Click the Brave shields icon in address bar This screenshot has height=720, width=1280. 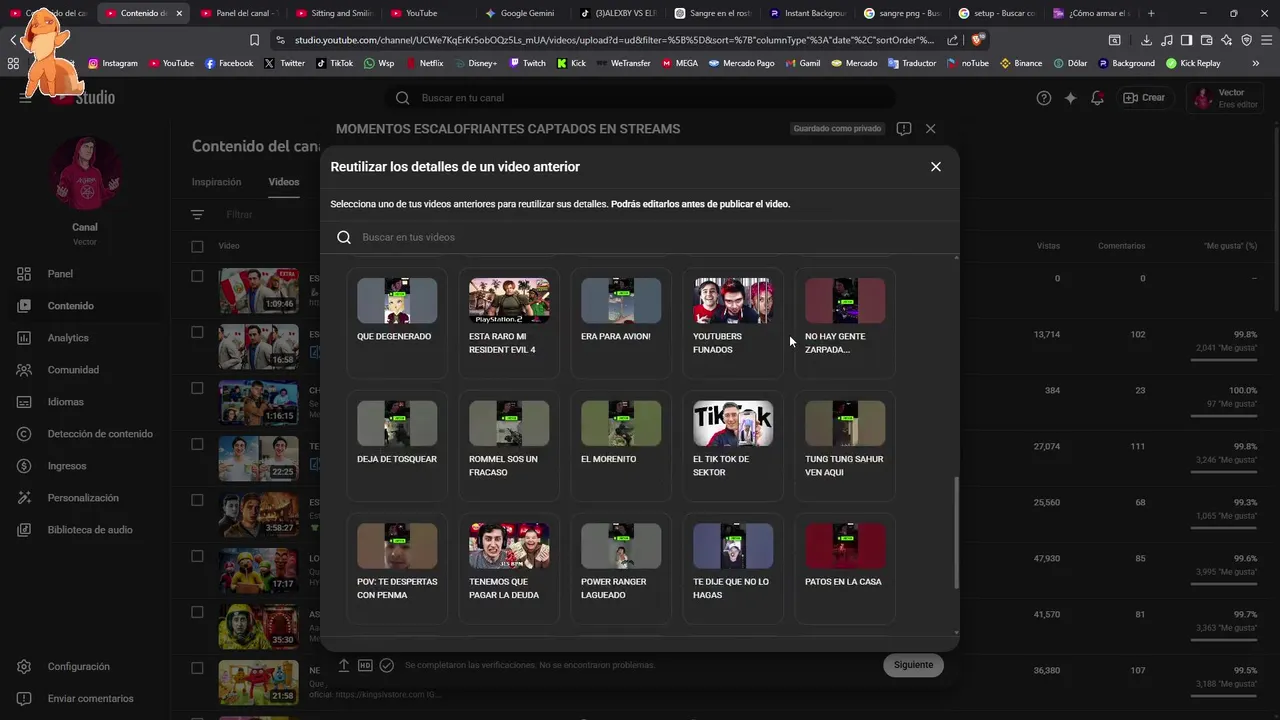pyautogui.click(x=978, y=40)
